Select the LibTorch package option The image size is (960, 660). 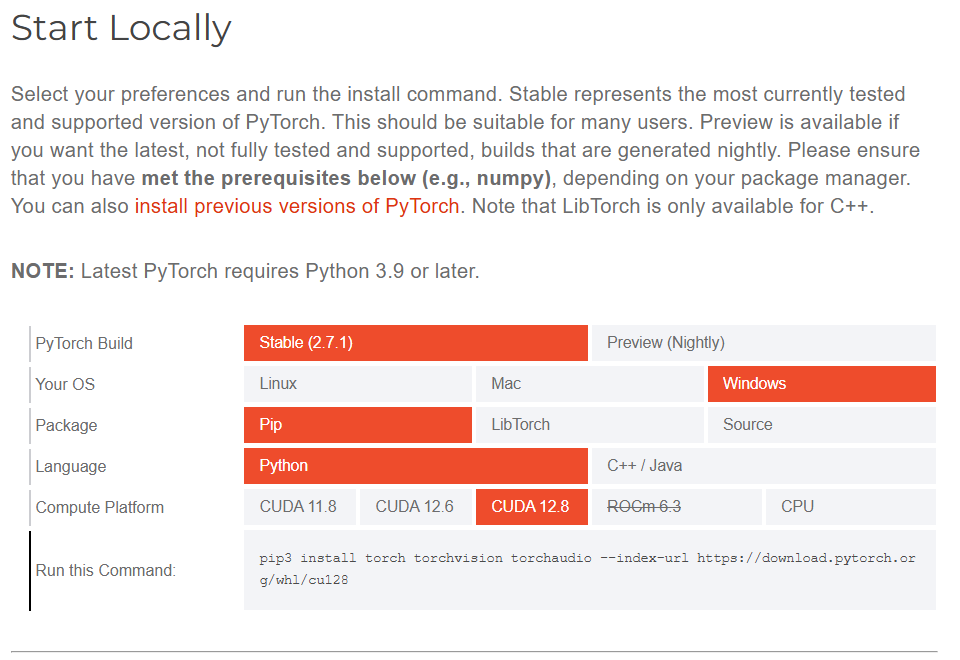coord(590,425)
